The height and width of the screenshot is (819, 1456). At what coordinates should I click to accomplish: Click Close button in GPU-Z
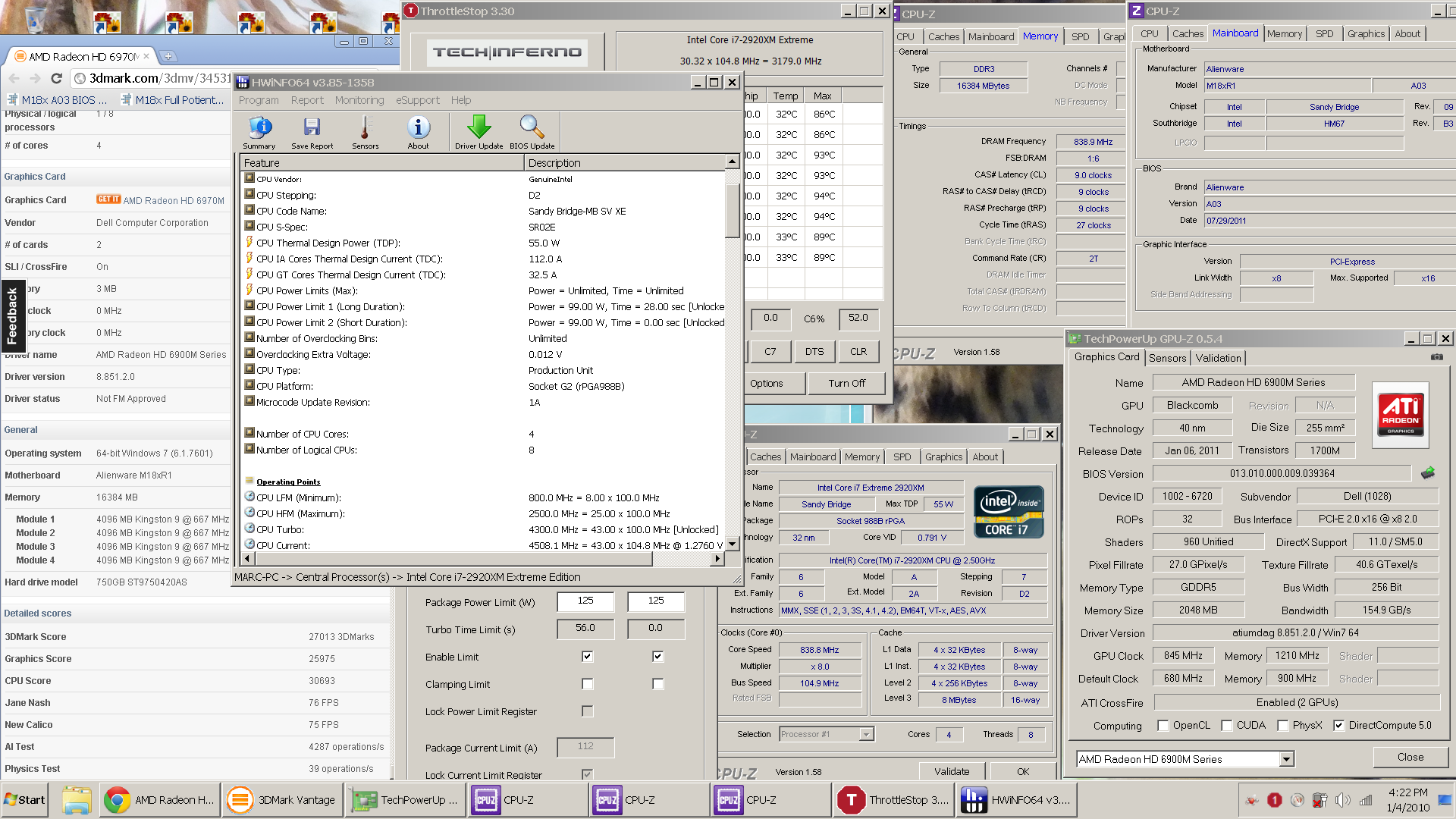(x=1410, y=757)
